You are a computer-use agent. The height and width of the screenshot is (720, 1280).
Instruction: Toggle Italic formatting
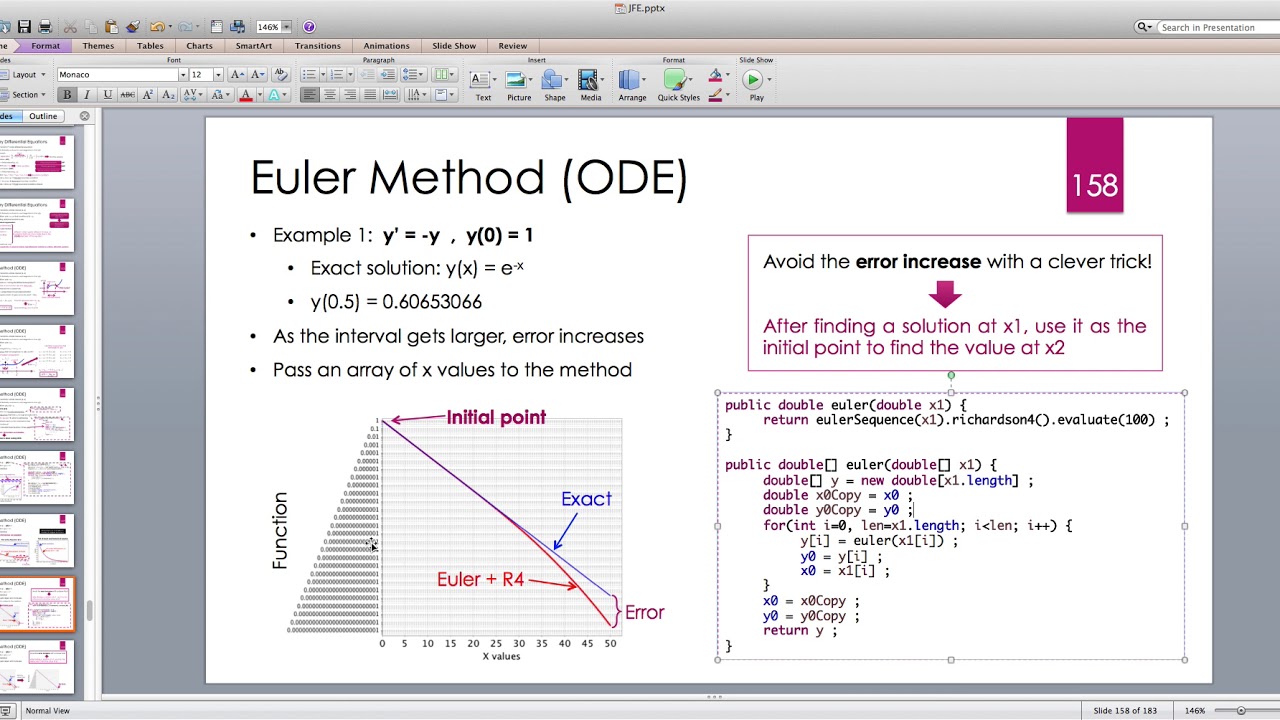click(87, 95)
